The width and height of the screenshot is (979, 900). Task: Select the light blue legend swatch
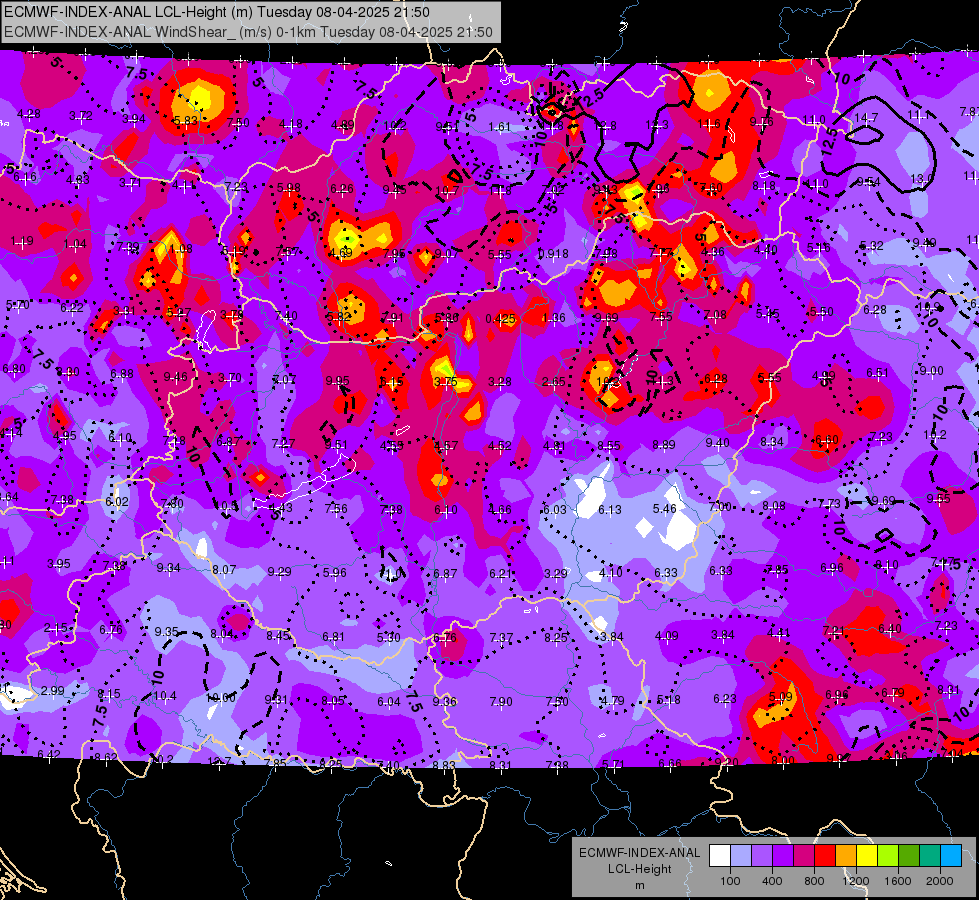pyautogui.click(x=741, y=856)
